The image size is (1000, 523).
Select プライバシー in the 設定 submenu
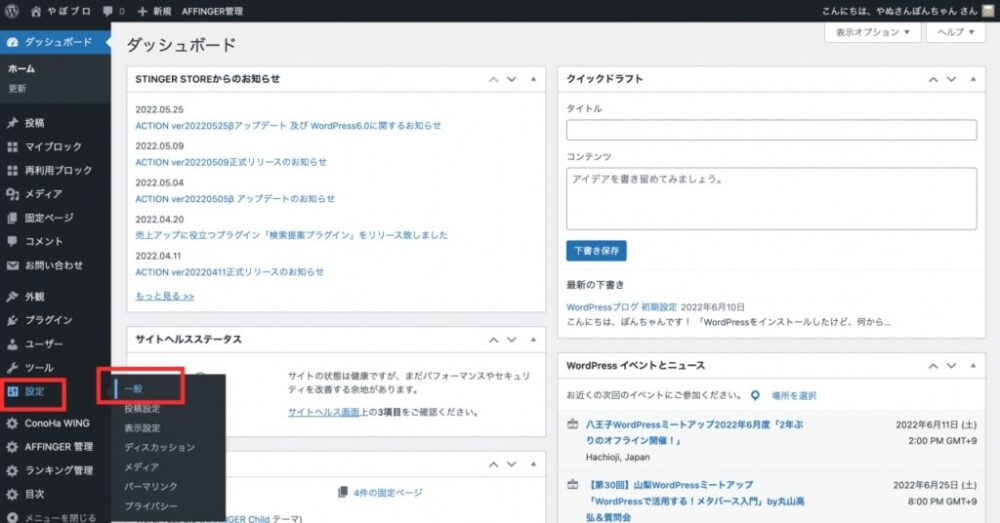pyautogui.click(x=151, y=506)
